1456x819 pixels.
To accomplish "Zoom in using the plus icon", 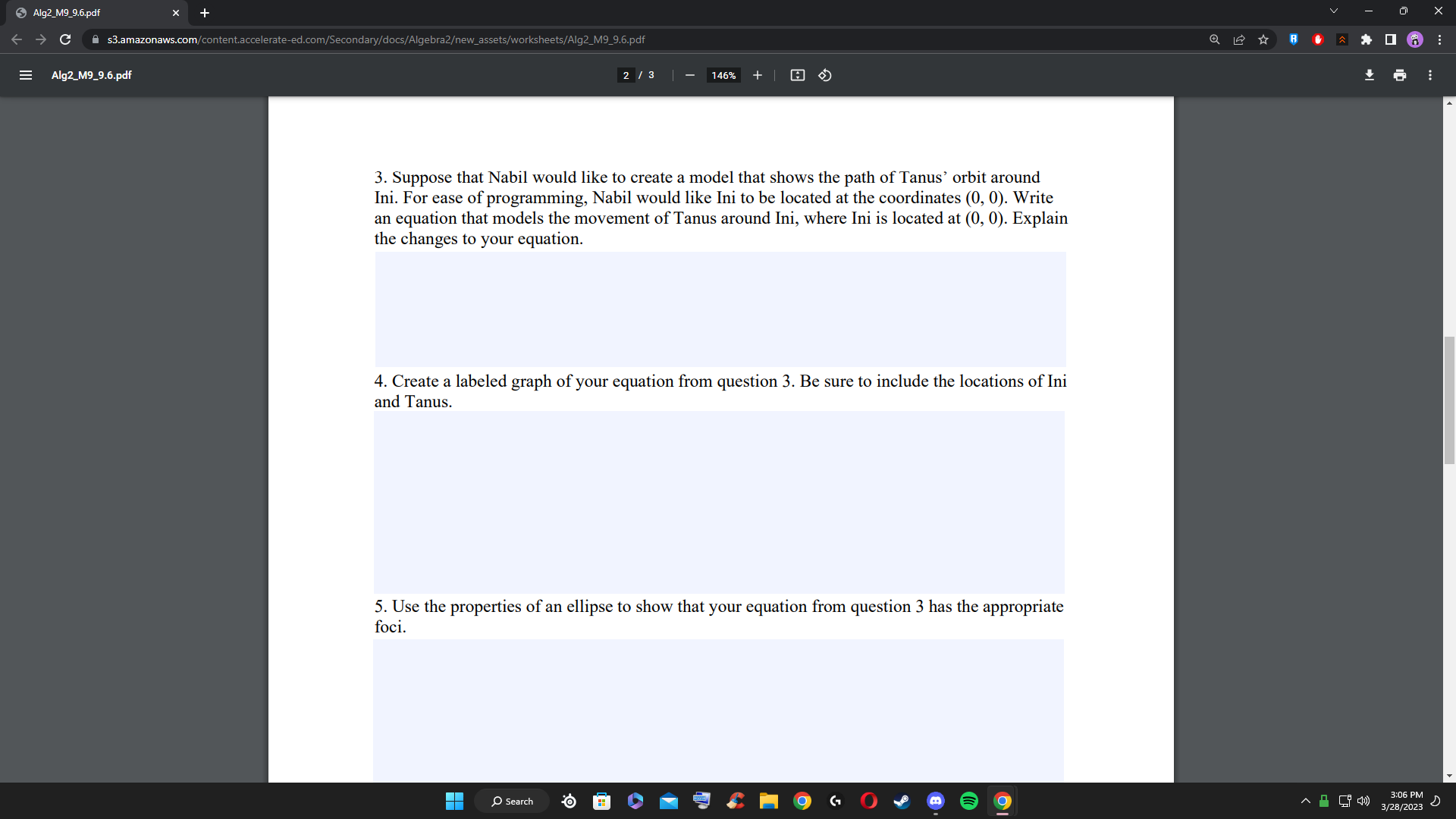I will point(757,75).
